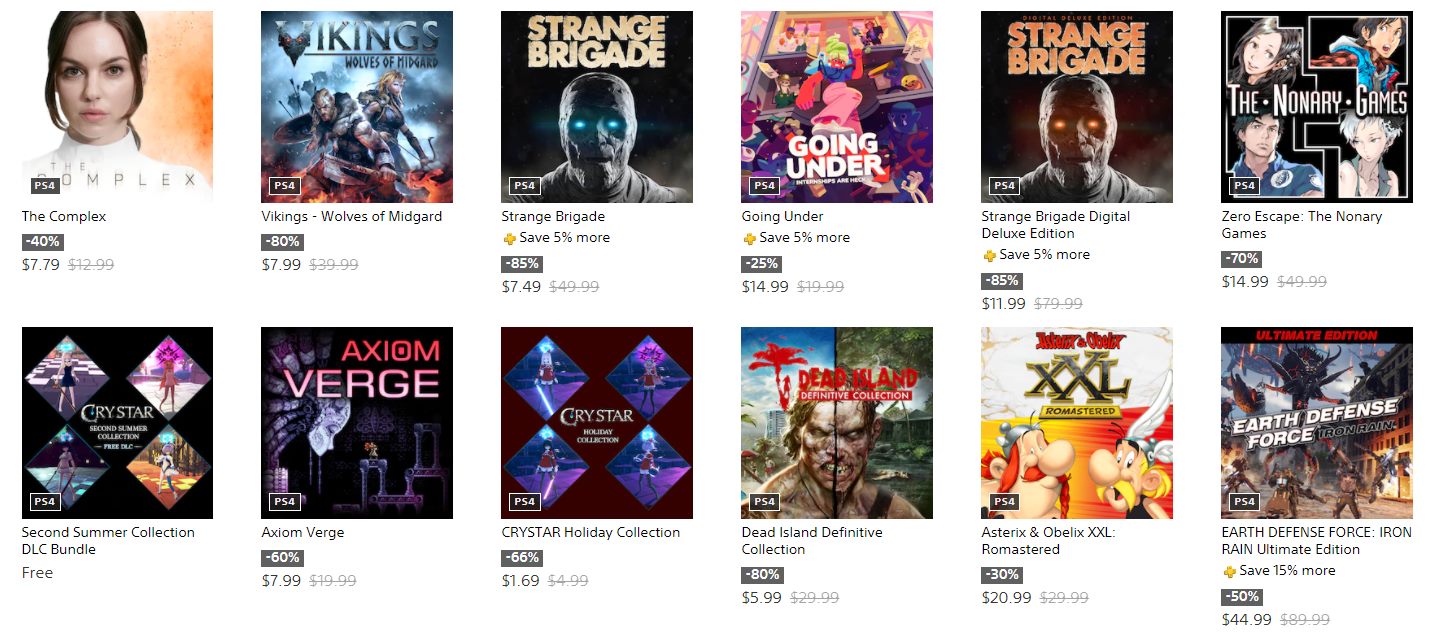Click PS Plus icon under Going Under
The height and width of the screenshot is (644, 1436).
pos(749,239)
